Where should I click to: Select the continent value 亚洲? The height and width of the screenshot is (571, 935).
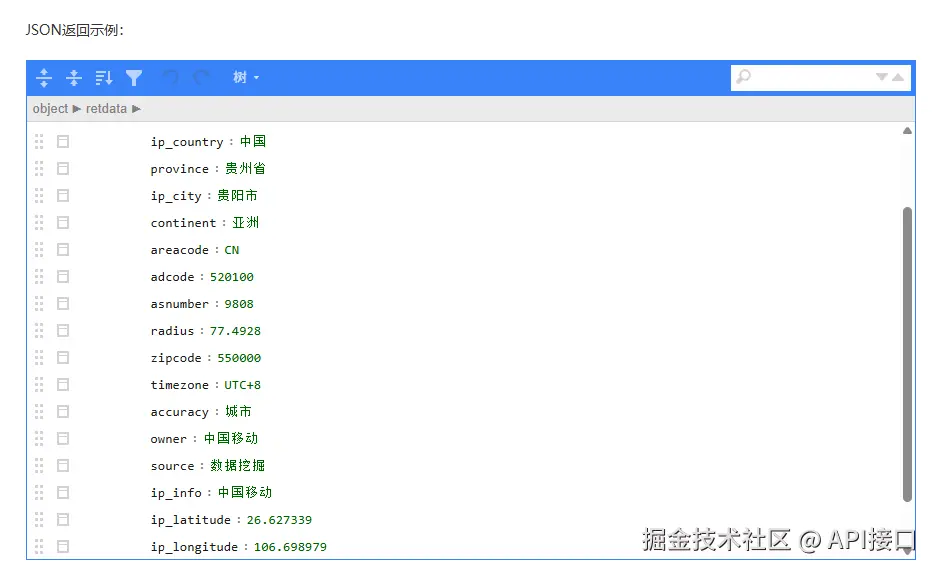point(246,223)
